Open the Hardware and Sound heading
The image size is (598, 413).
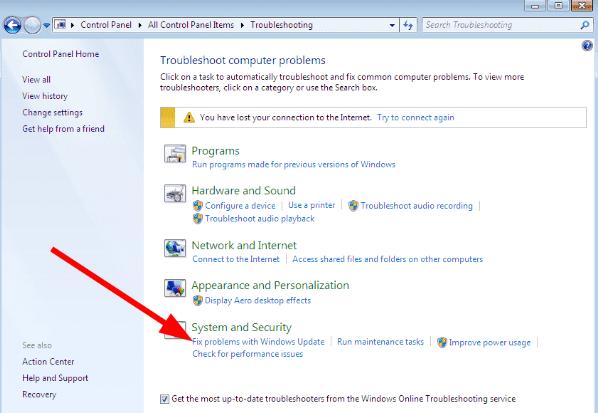pyautogui.click(x=243, y=191)
